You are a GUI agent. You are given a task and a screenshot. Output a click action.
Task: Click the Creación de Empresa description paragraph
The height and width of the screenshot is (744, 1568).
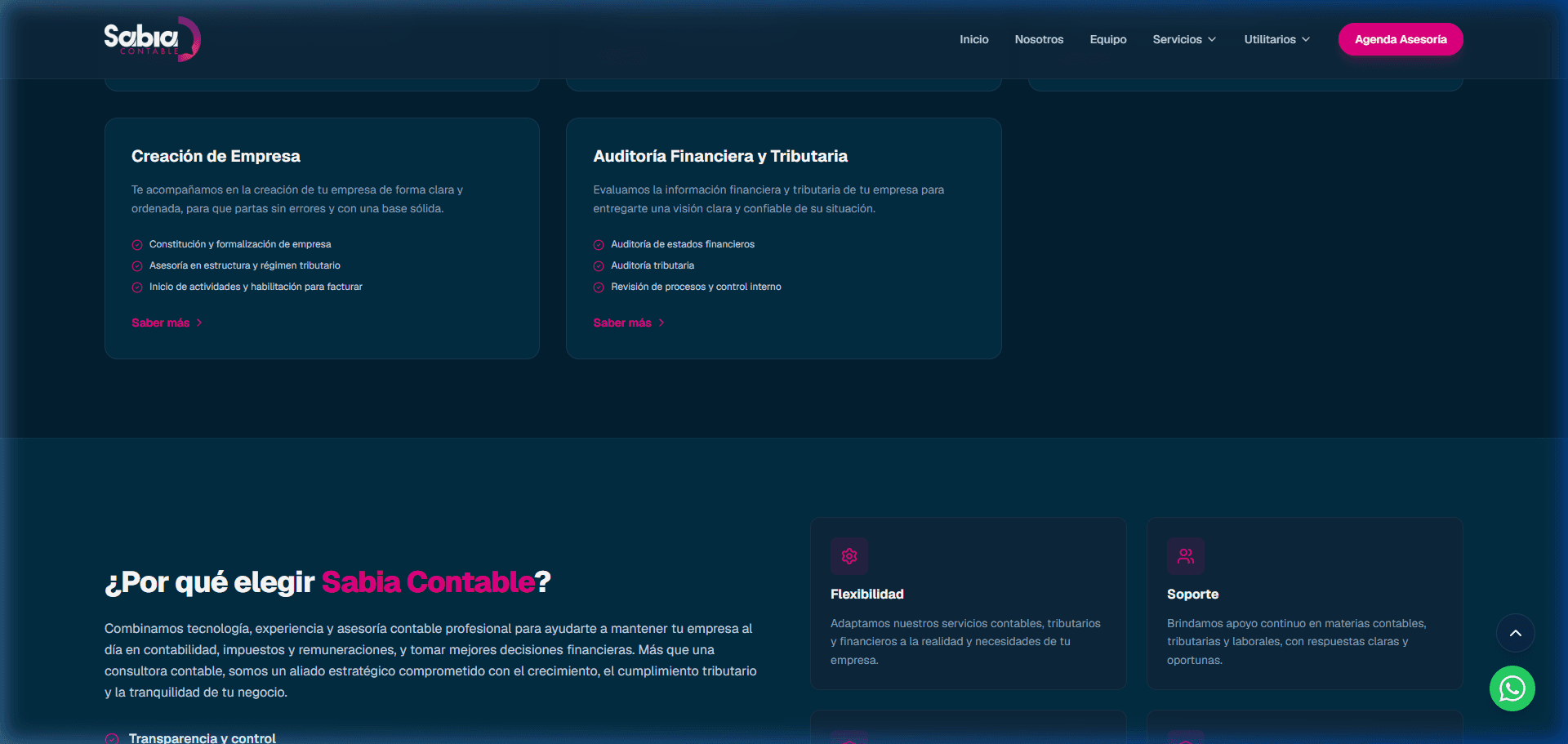(x=297, y=199)
